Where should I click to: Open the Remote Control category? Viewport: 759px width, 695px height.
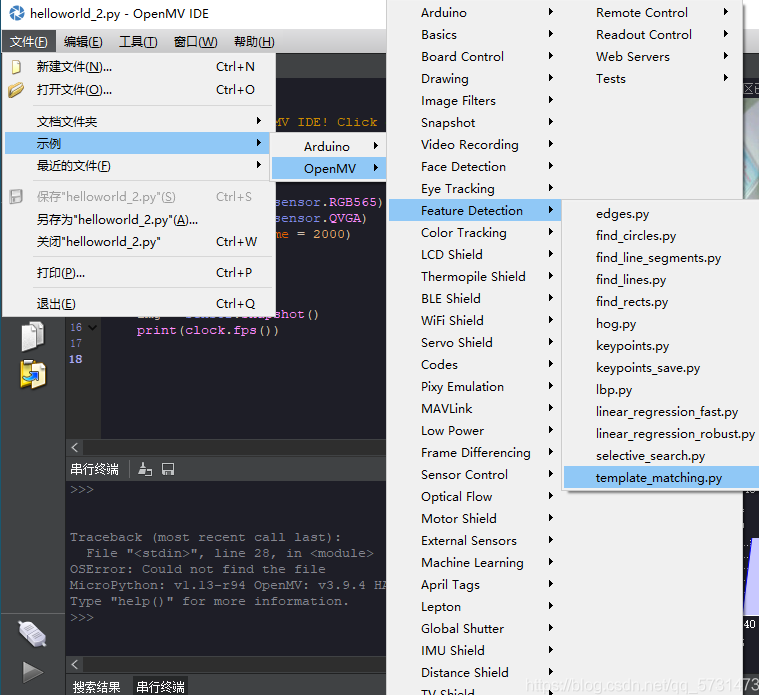(x=653, y=13)
